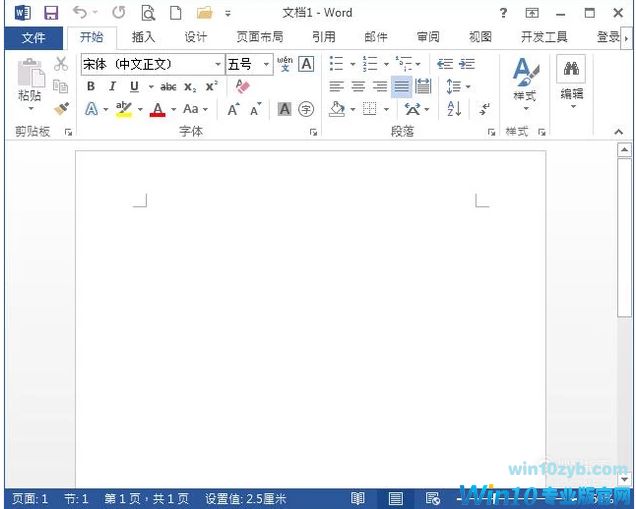The height and width of the screenshot is (509, 636).
Task: Click the Format Painter brush icon
Action: (x=61, y=108)
